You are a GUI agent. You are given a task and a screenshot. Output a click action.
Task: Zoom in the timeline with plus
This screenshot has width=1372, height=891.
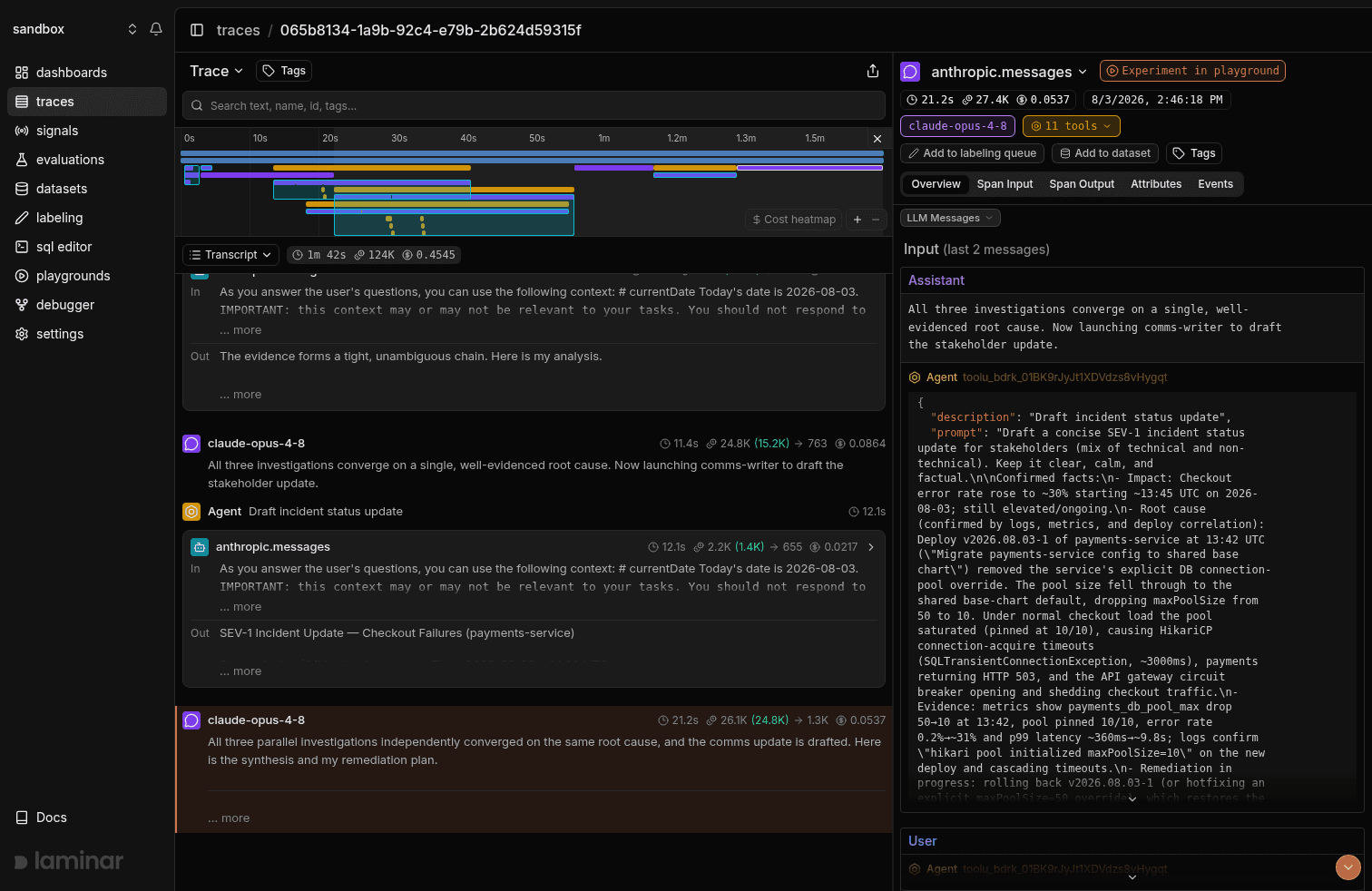click(x=857, y=220)
